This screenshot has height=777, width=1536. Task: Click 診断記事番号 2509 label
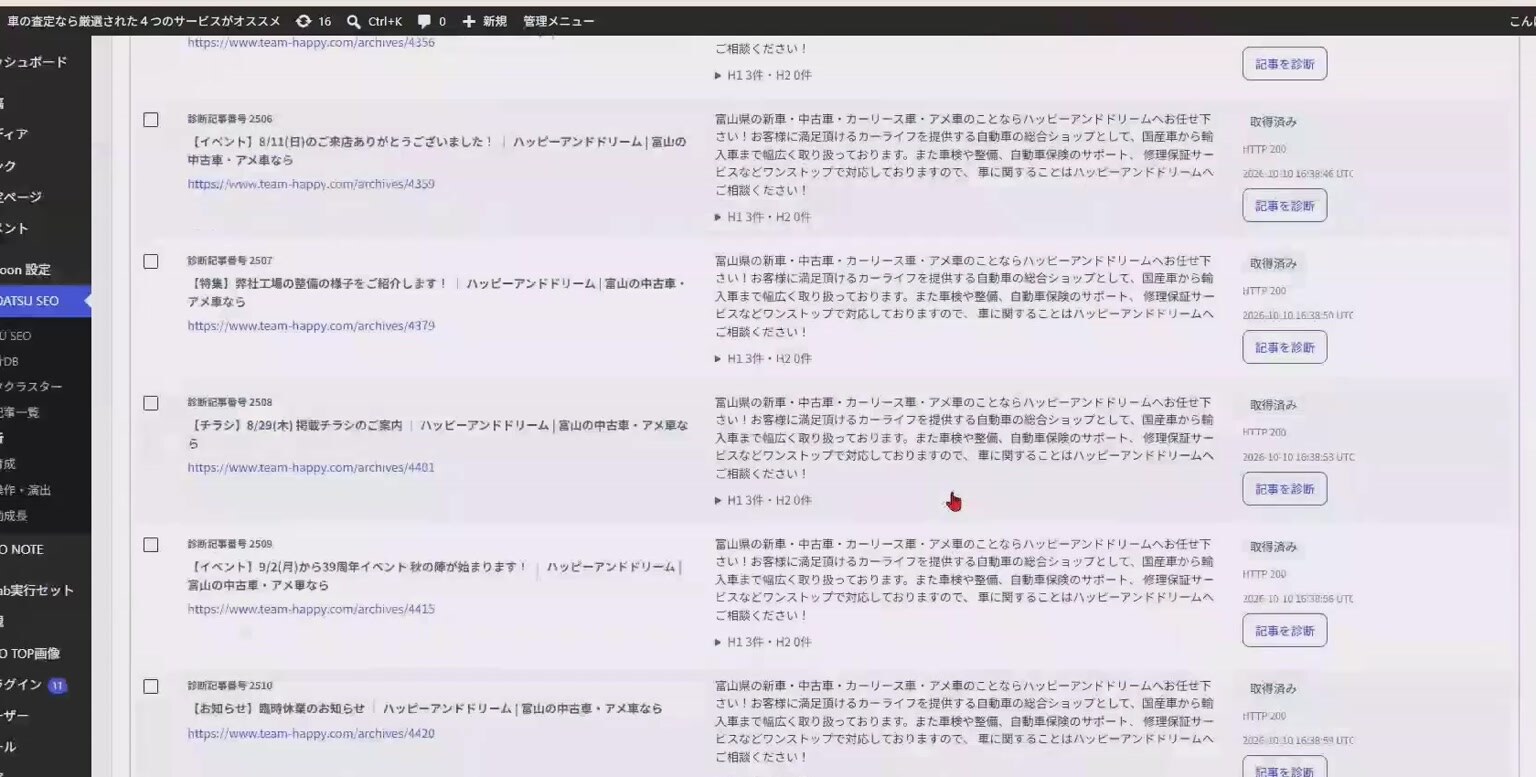(x=229, y=544)
